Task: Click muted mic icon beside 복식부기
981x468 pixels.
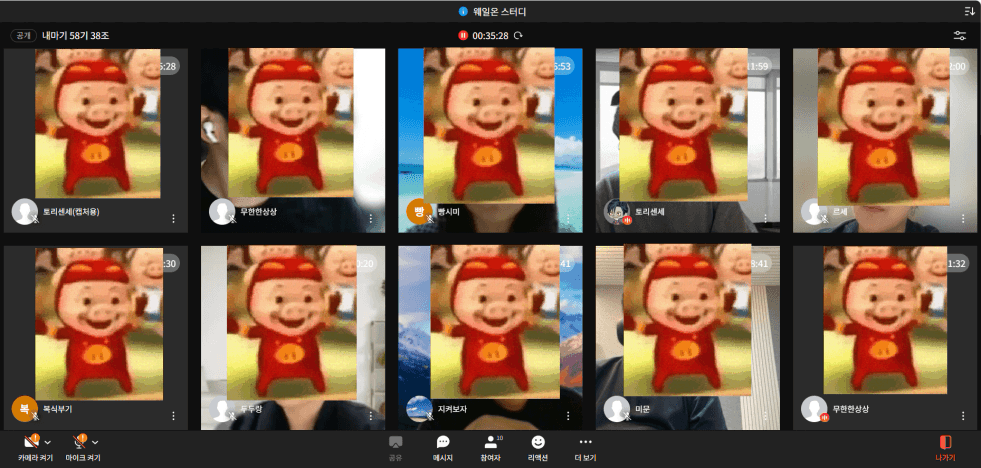Action: [35, 417]
